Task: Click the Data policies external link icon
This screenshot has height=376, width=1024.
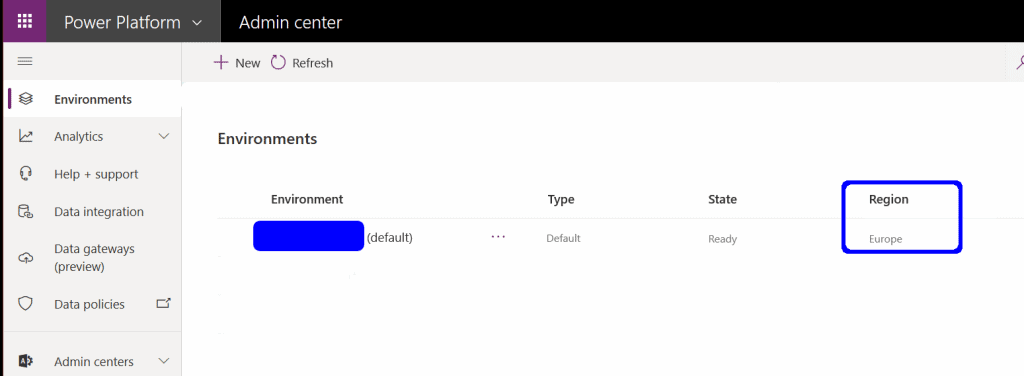Action: coord(164,303)
